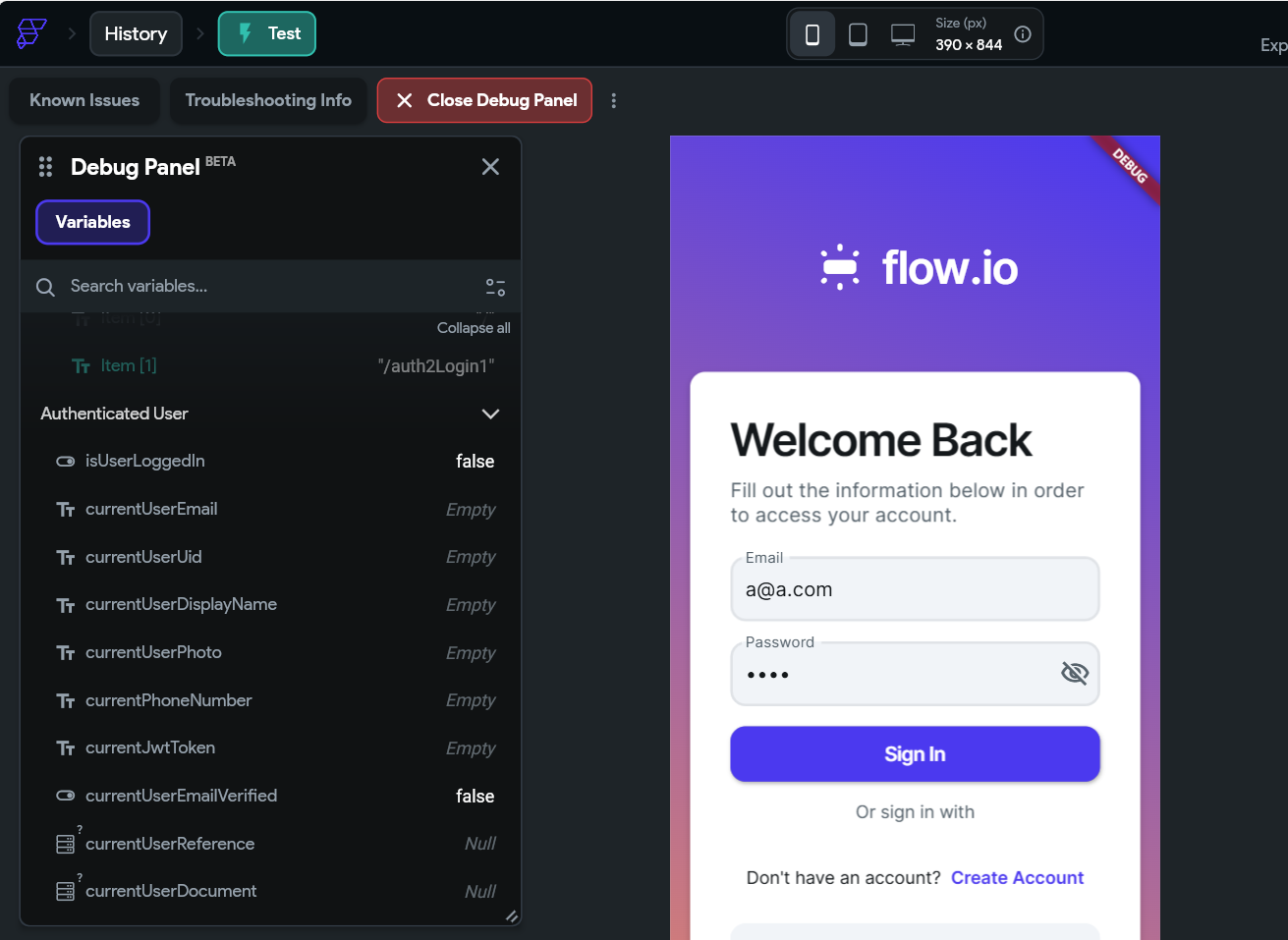Viewport: 1288px width, 940px height.
Task: Select the currentJwtToken variable name
Action: click(x=150, y=747)
